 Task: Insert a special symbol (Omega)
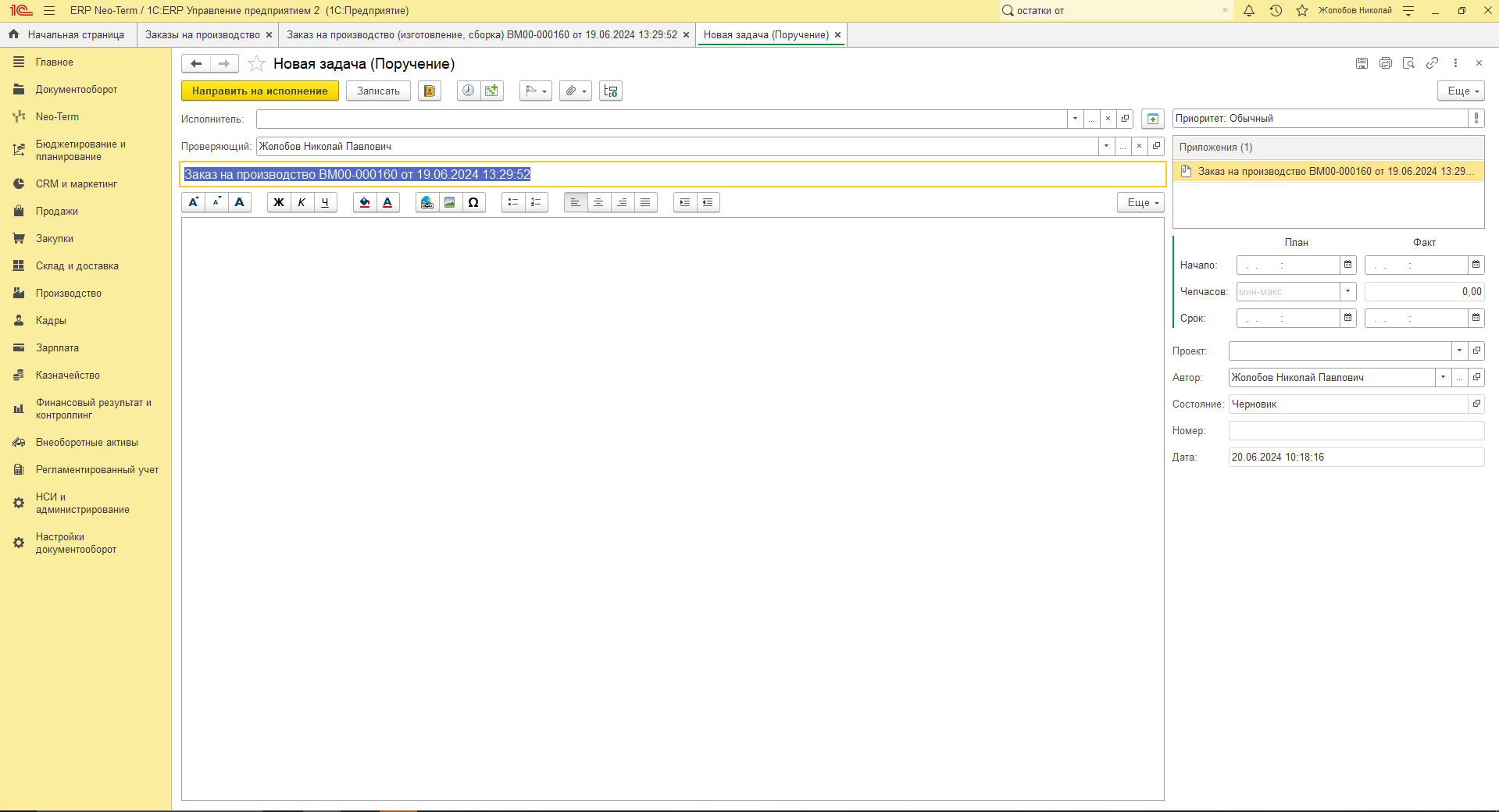(473, 202)
